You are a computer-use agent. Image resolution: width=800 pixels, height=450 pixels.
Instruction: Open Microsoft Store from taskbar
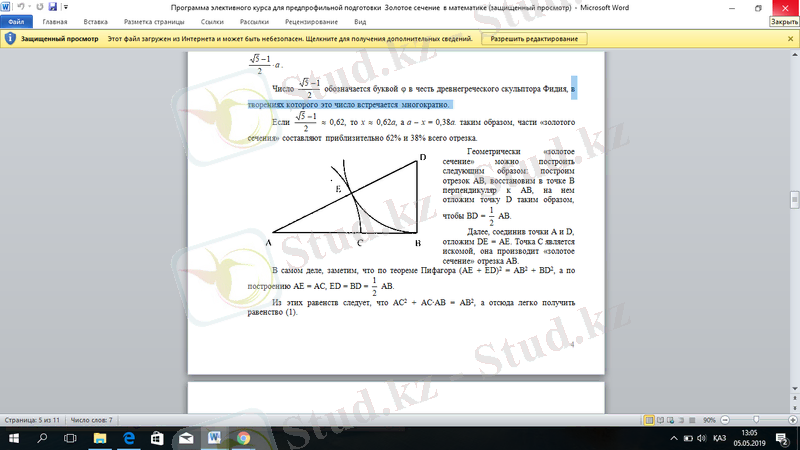[x=157, y=438]
